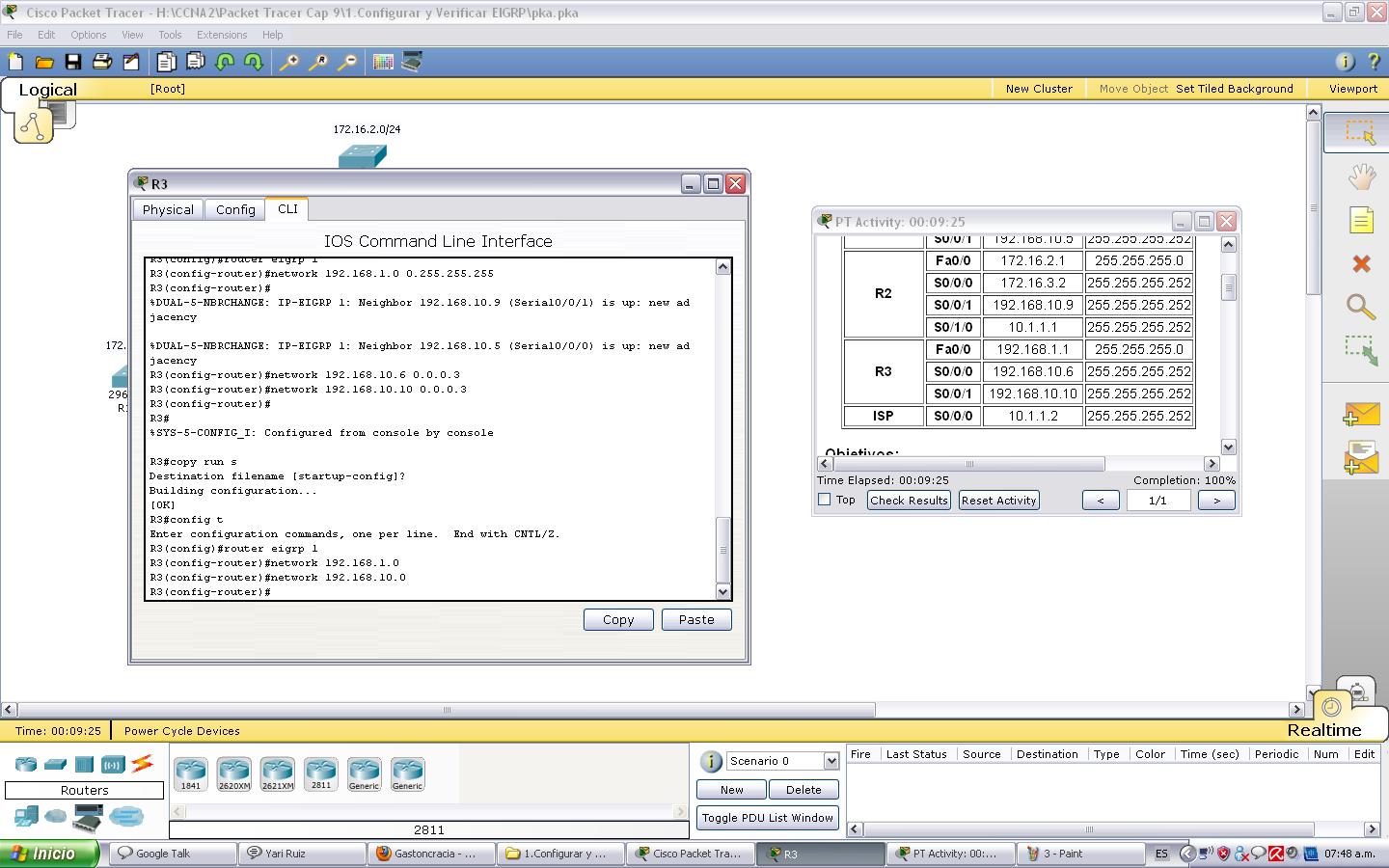Image resolution: width=1389 pixels, height=868 pixels.
Task: Click the Undo toolbar icon
Action: (226, 62)
